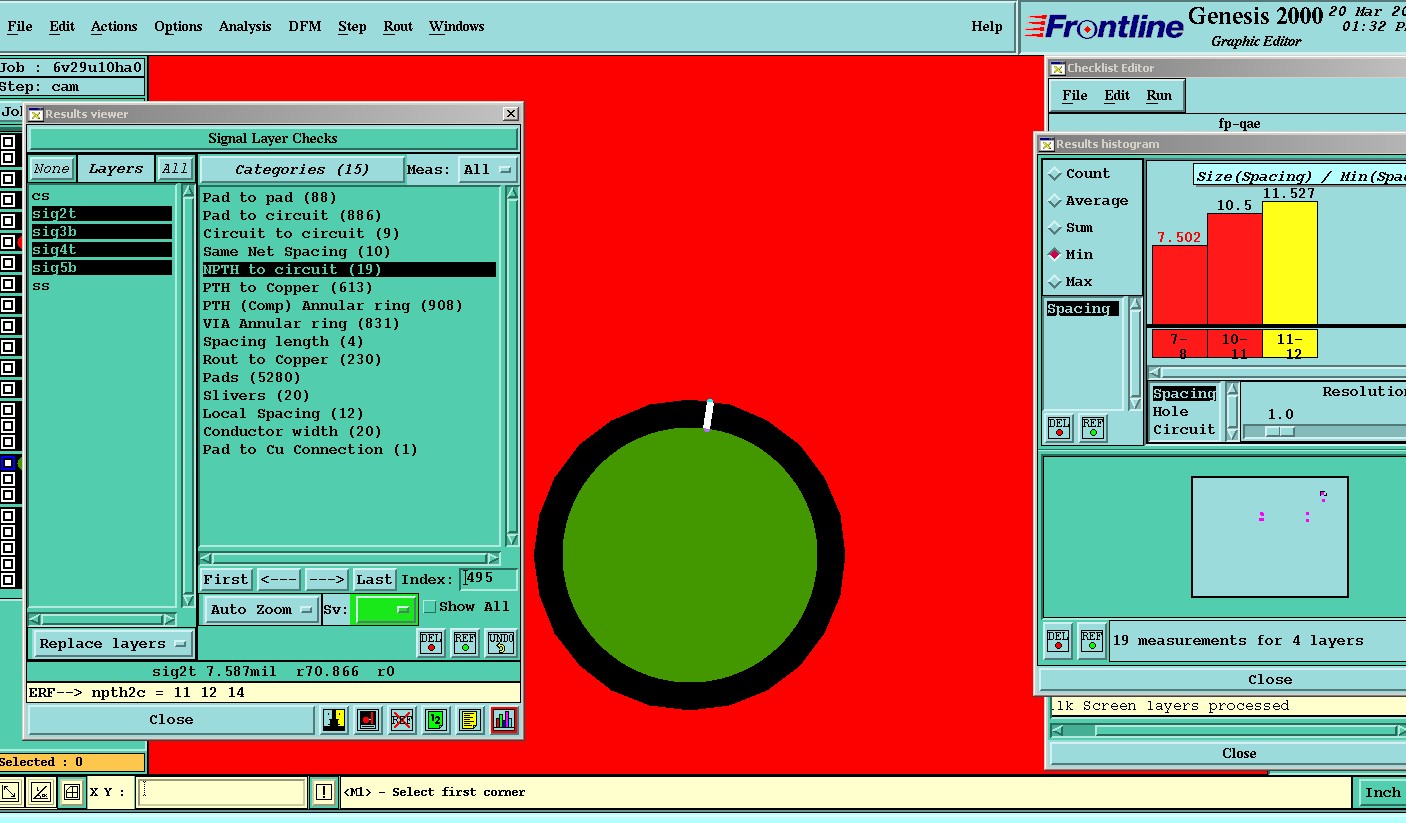Go to previous result with <--- button
Image resolution: width=1406 pixels, height=823 pixels.
click(x=278, y=579)
